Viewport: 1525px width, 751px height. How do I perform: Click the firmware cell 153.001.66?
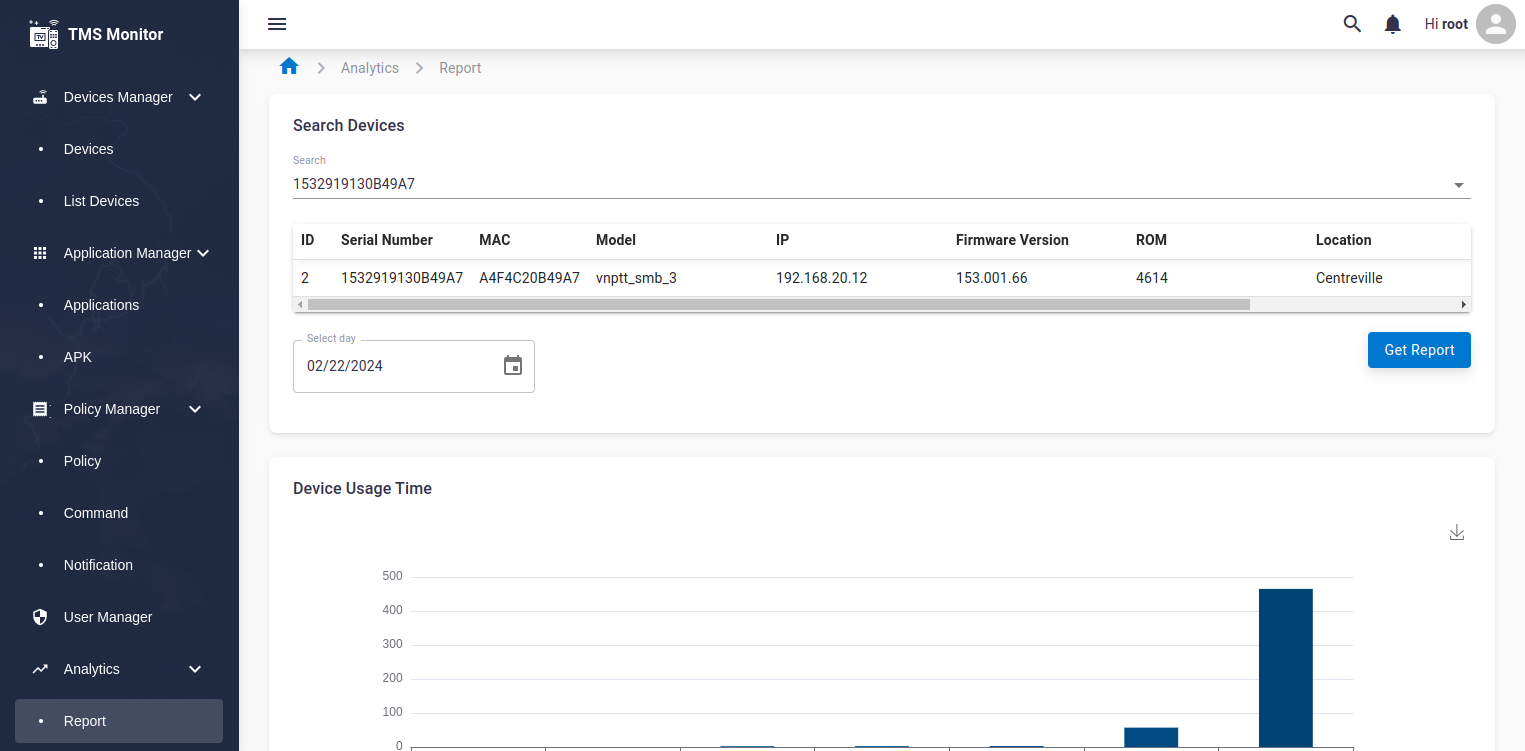pos(992,278)
